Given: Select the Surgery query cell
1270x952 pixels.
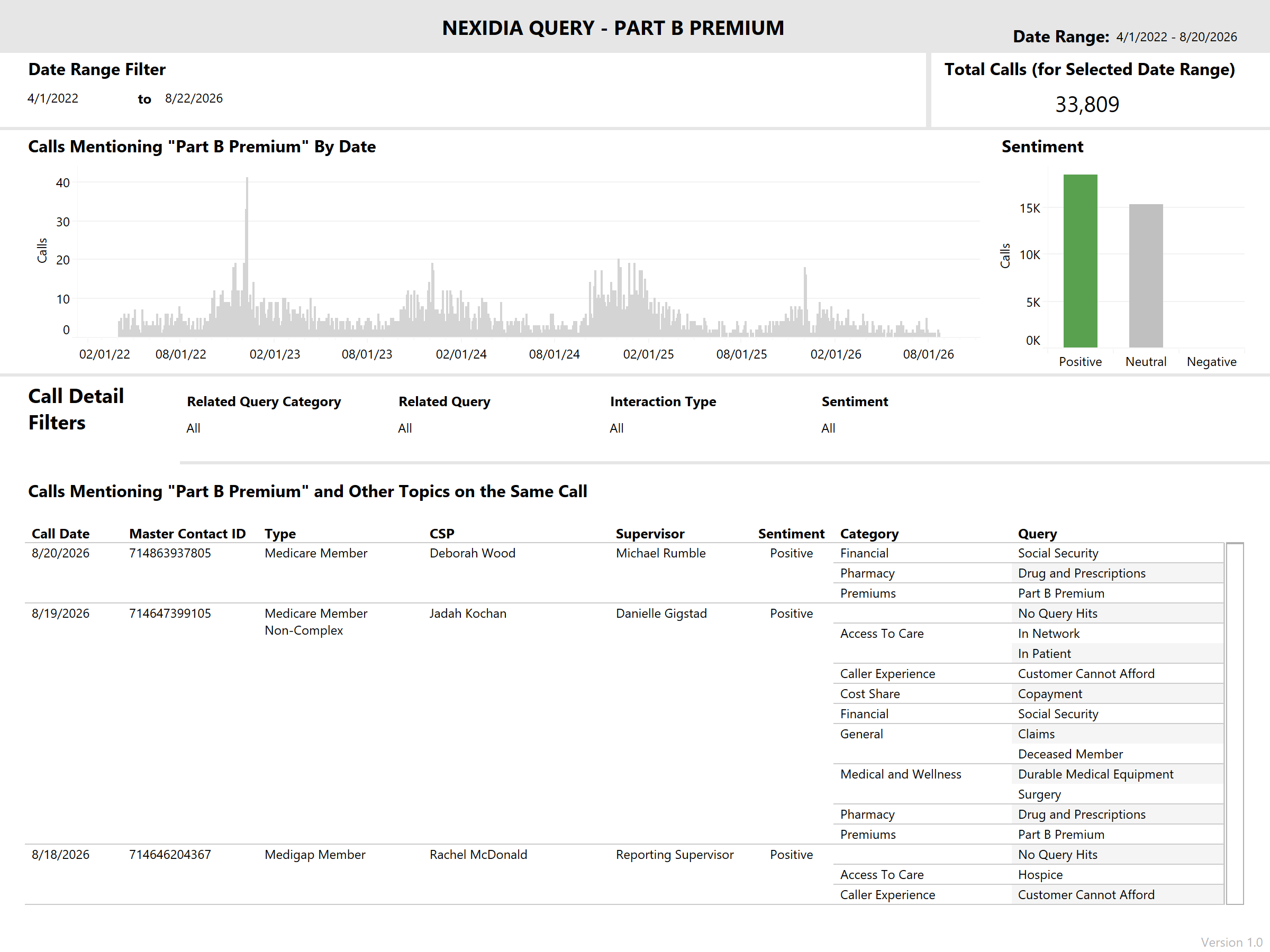Looking at the screenshot, I should (x=1039, y=794).
